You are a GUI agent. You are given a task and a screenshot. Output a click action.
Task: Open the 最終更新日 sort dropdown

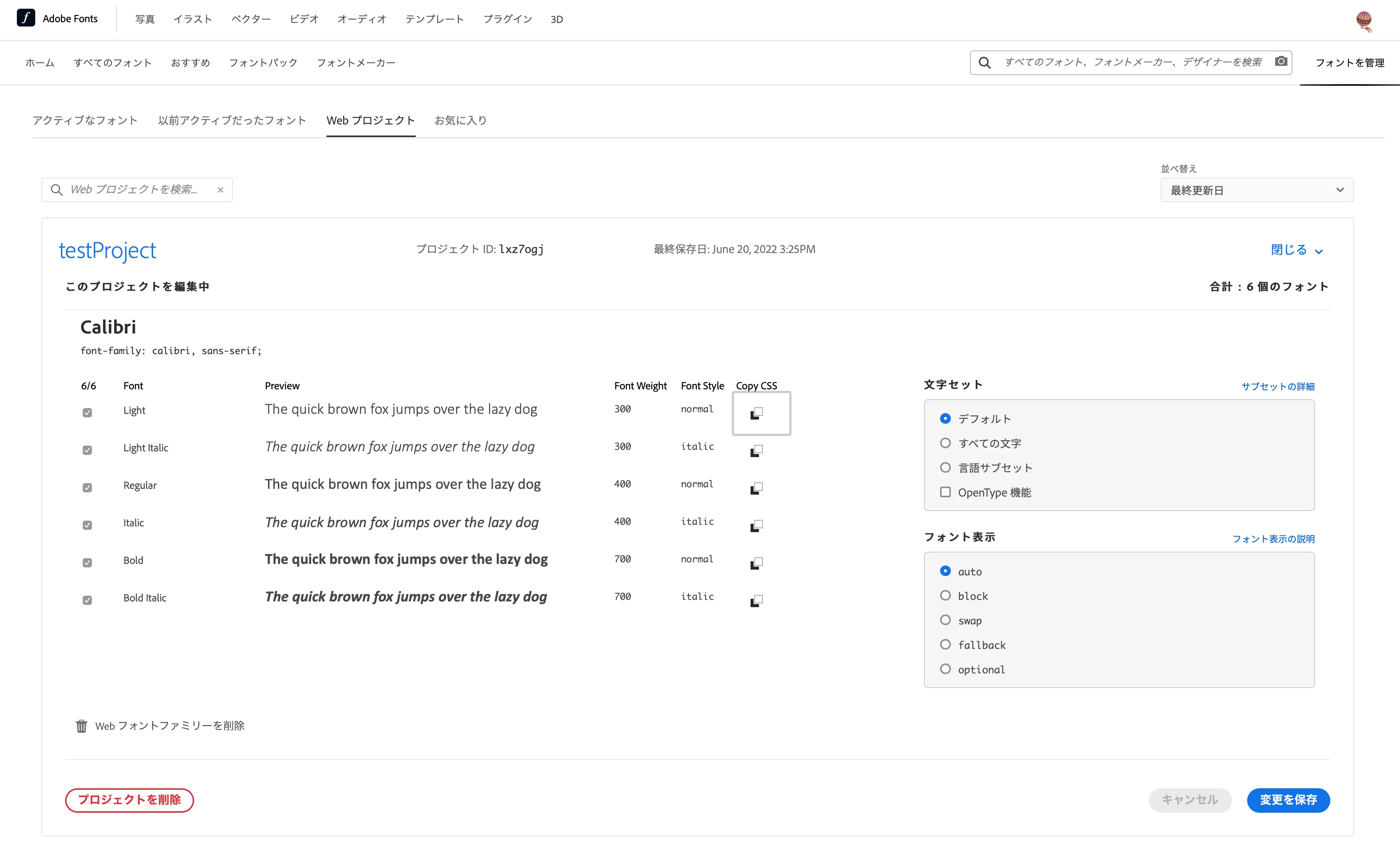coord(1256,190)
